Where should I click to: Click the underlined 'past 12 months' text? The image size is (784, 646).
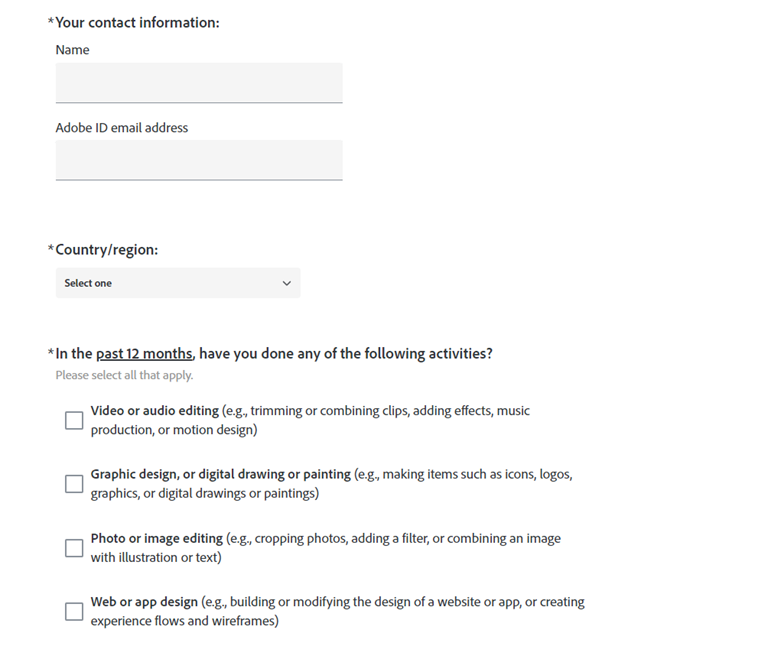tap(144, 354)
